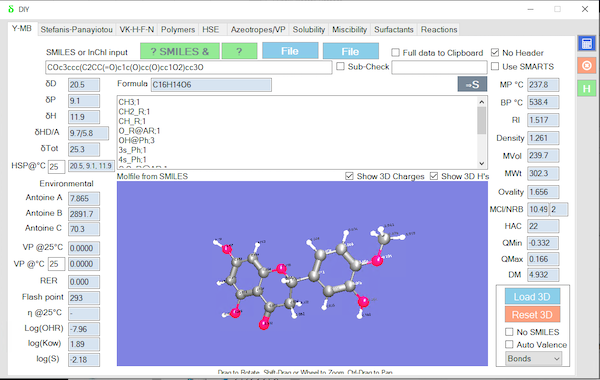Image resolution: width=600 pixels, height=380 pixels.
Task: Open the Azeotropes/VP tab
Action: [258, 29]
